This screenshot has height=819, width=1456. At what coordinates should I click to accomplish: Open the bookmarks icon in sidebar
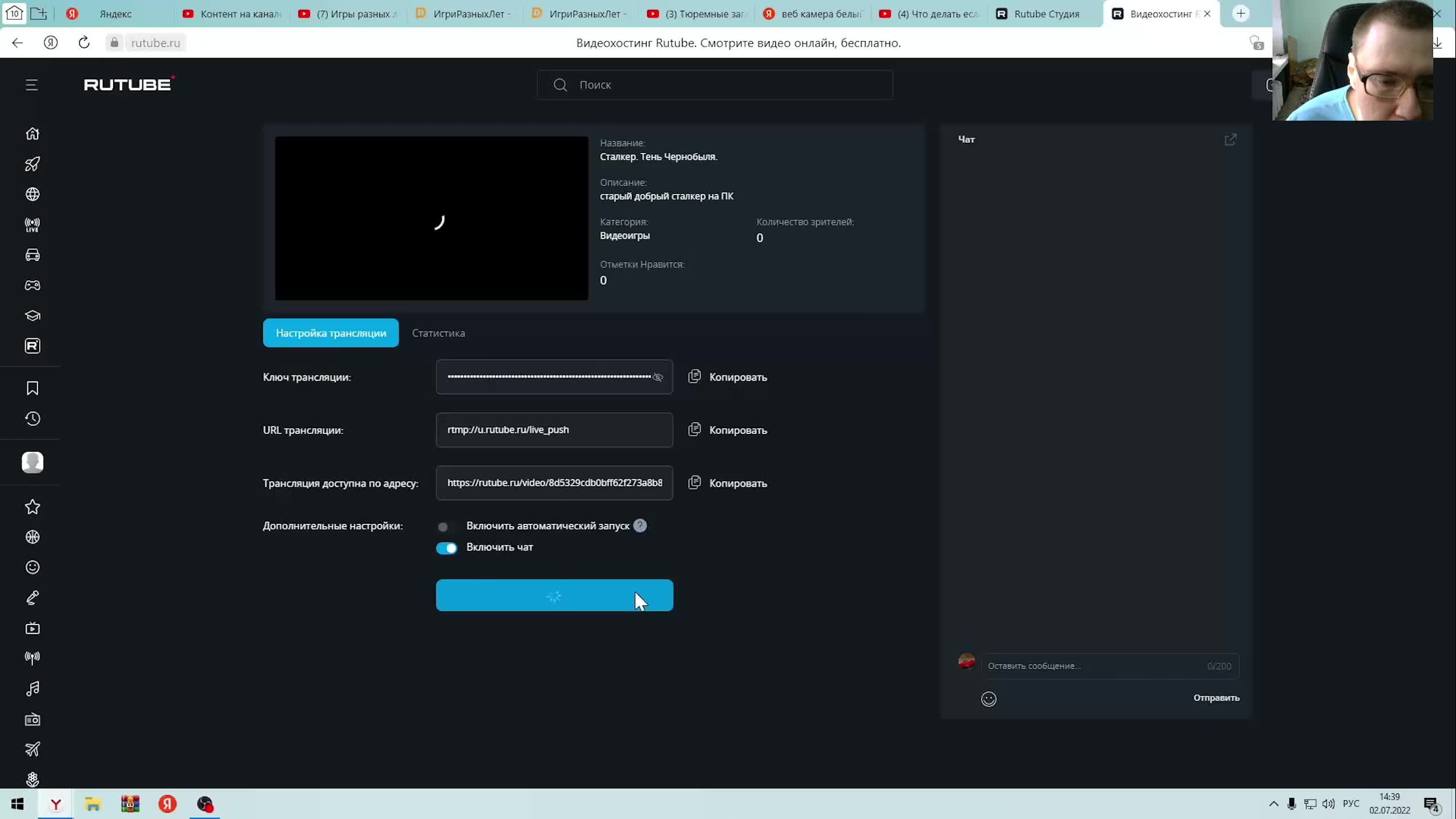point(32,388)
